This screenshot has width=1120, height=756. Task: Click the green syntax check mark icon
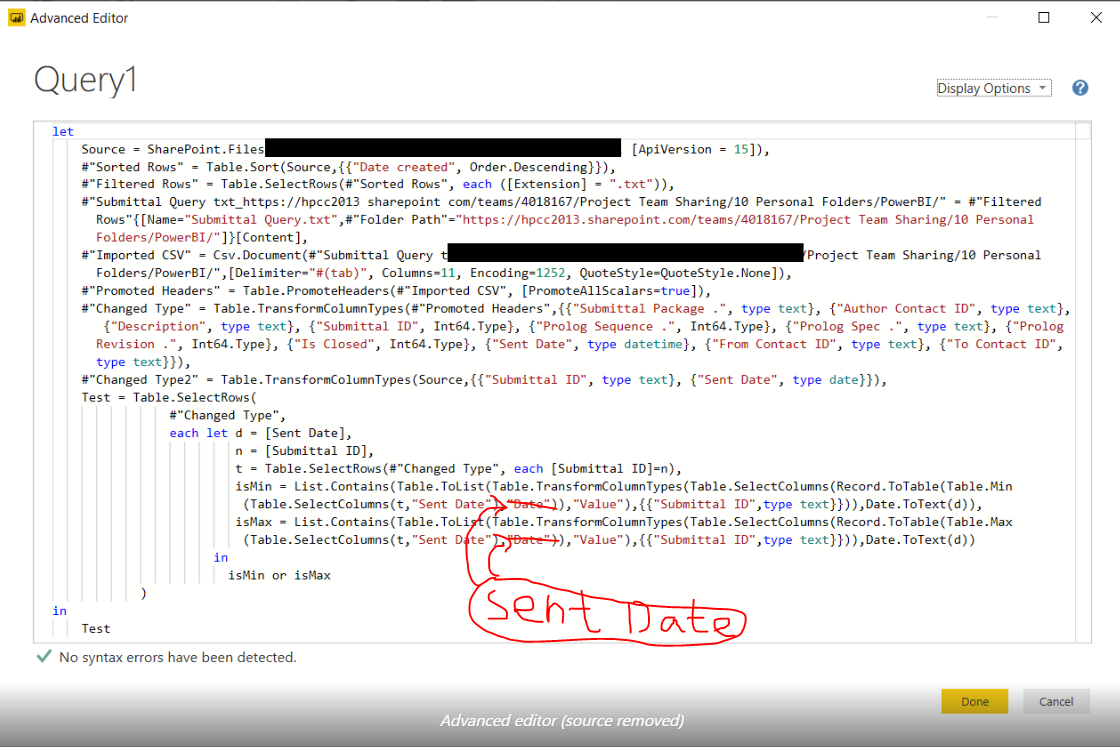pos(44,656)
